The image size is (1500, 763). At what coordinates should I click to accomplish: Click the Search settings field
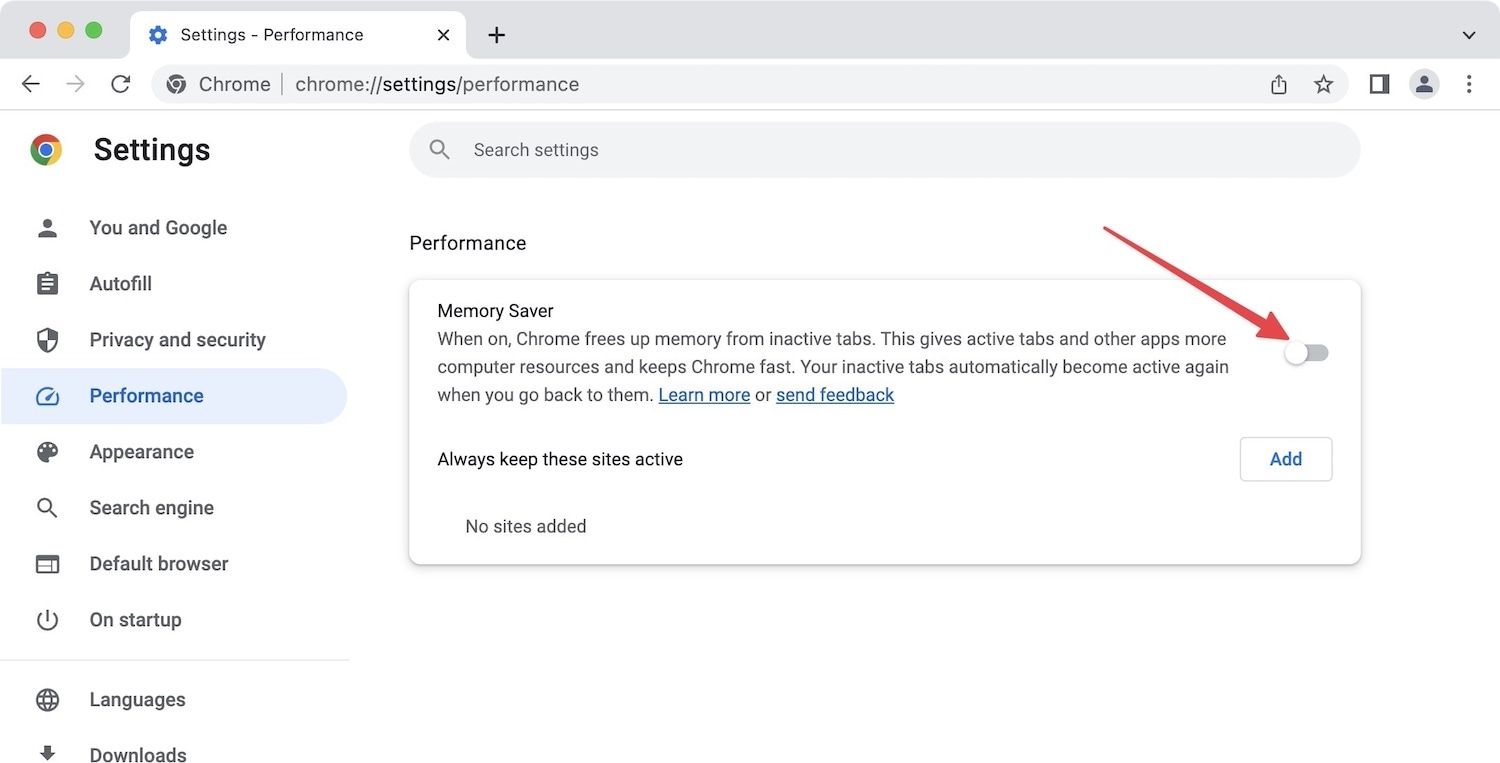point(884,150)
